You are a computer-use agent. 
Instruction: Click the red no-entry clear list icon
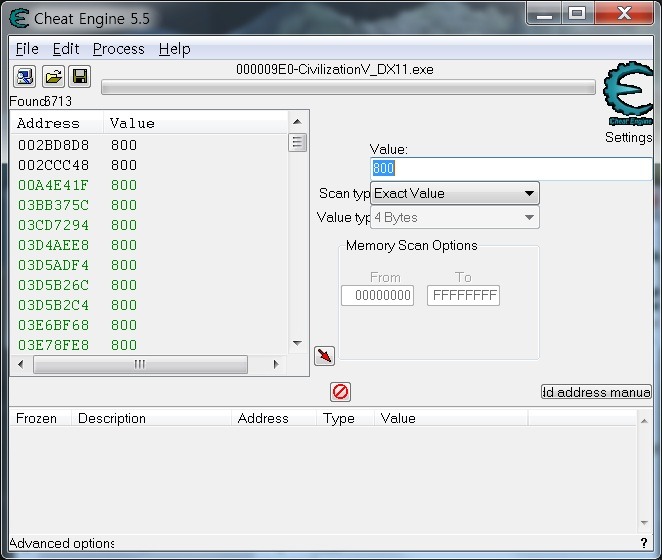(340, 391)
